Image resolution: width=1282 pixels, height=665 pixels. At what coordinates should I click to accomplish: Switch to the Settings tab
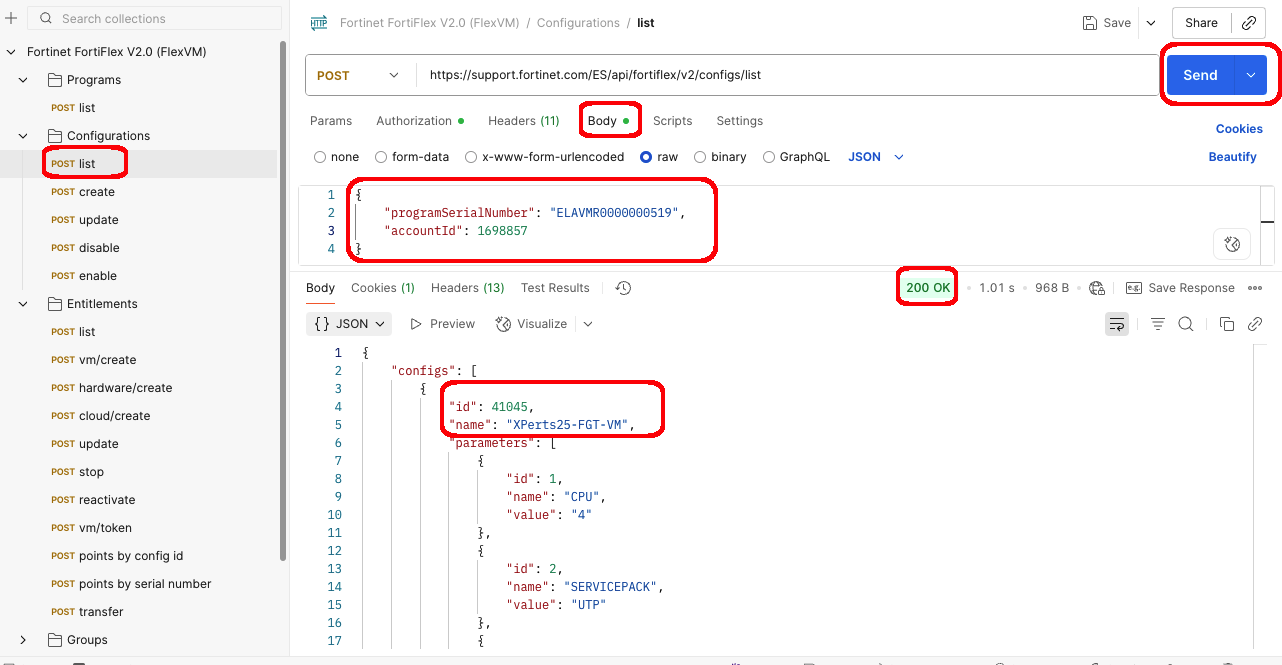point(739,121)
